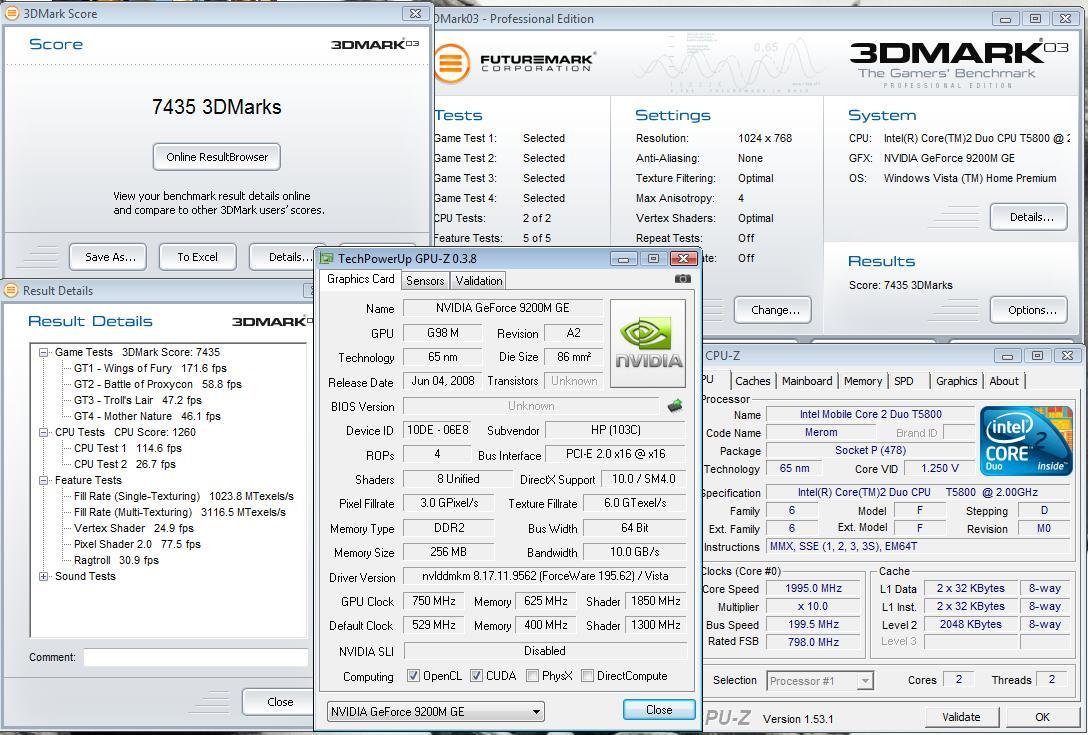Click the GPU-Z Memory Size 256 MB field
The image size is (1088, 735).
coord(448,552)
